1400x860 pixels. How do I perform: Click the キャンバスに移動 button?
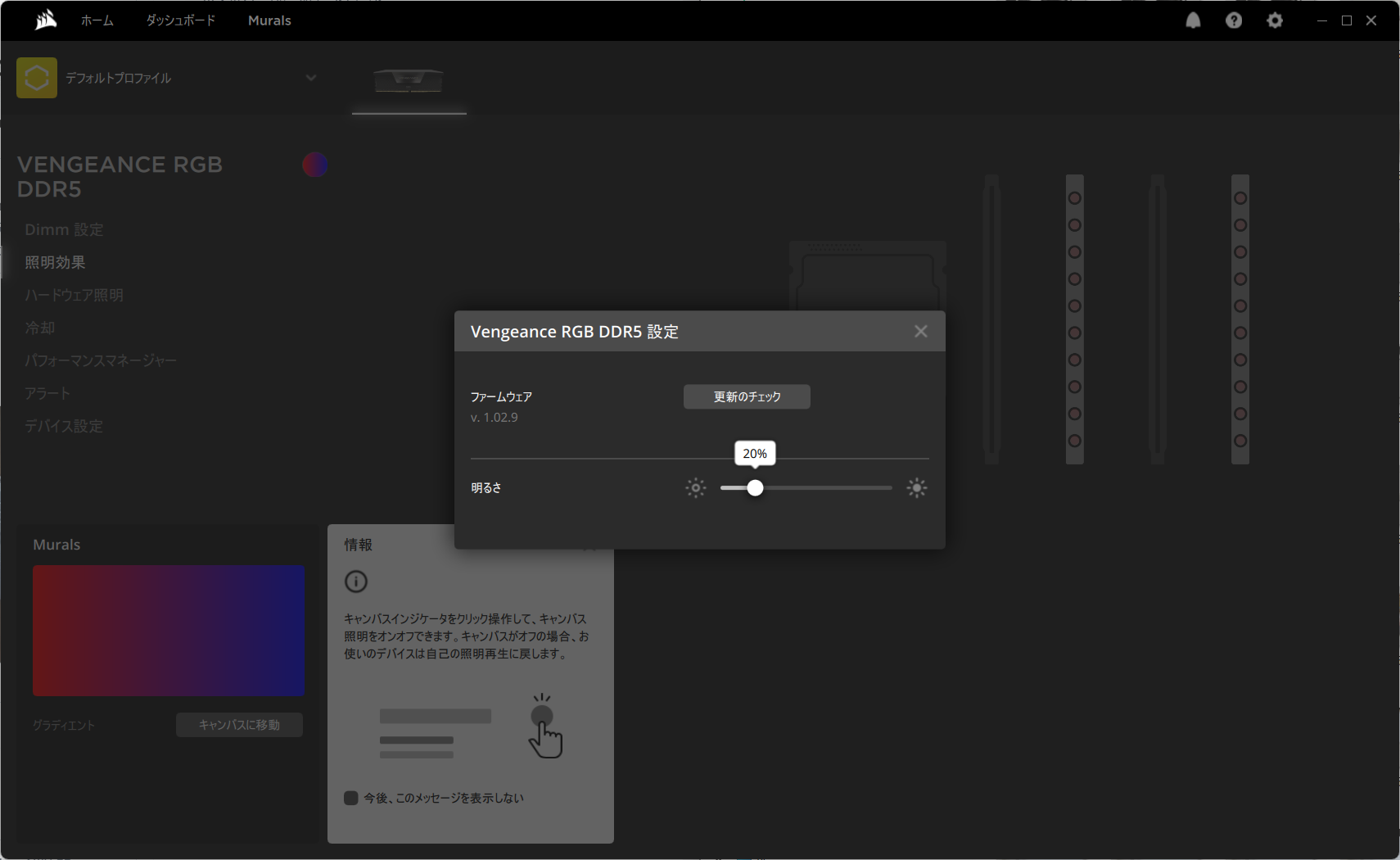239,725
